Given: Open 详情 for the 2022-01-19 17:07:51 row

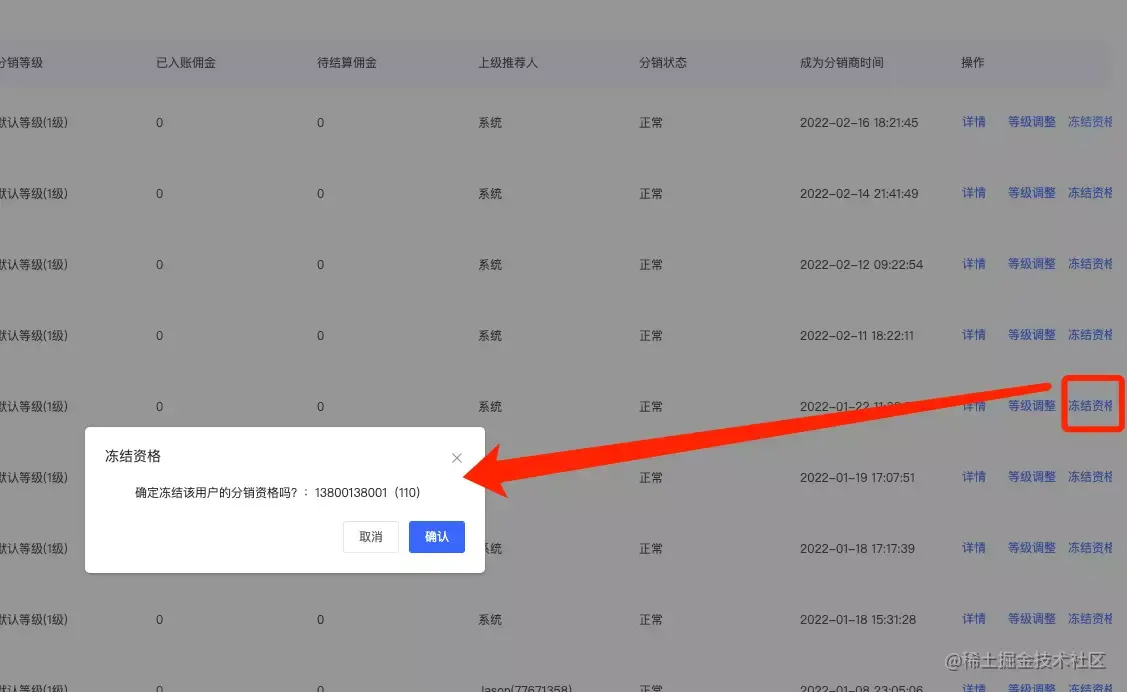Looking at the screenshot, I should coord(974,477).
